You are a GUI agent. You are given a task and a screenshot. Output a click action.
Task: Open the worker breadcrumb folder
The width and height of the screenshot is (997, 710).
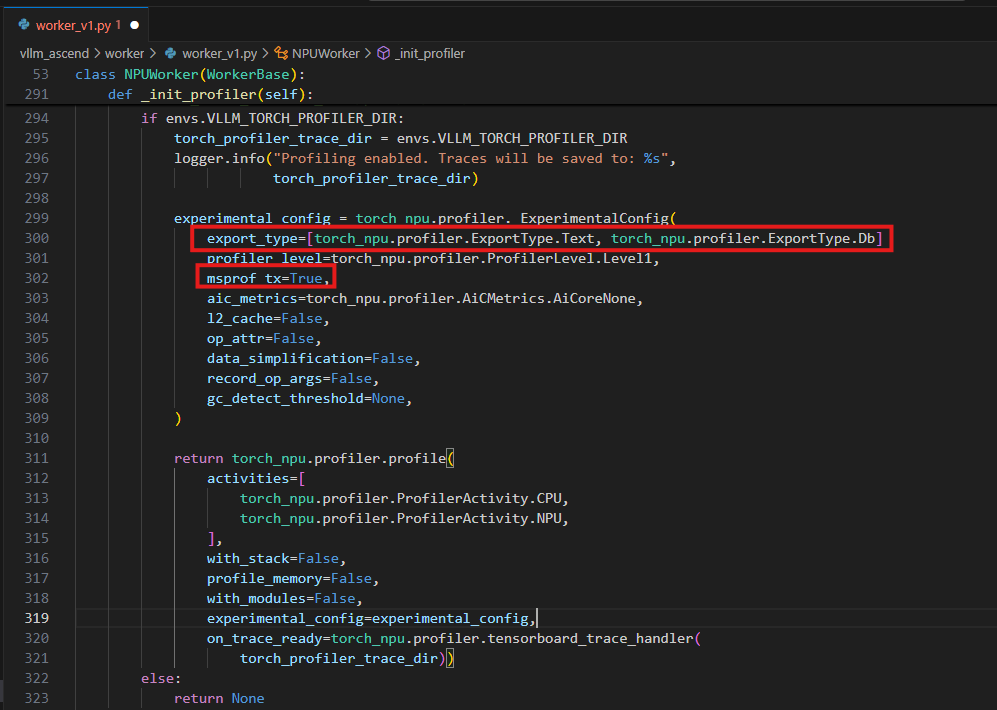coord(124,54)
